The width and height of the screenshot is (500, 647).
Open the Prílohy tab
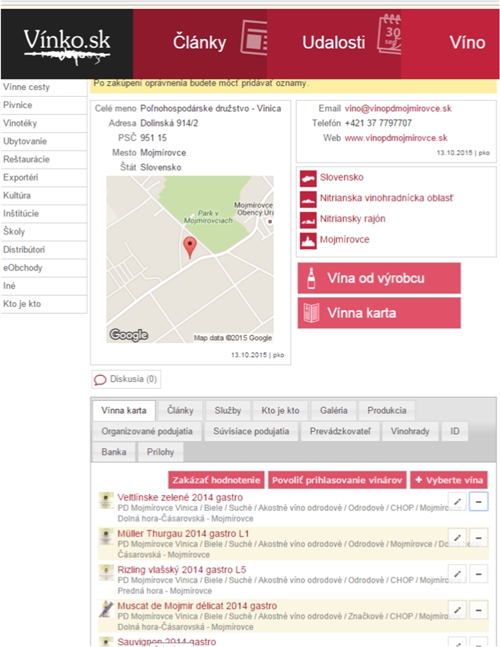click(x=160, y=452)
